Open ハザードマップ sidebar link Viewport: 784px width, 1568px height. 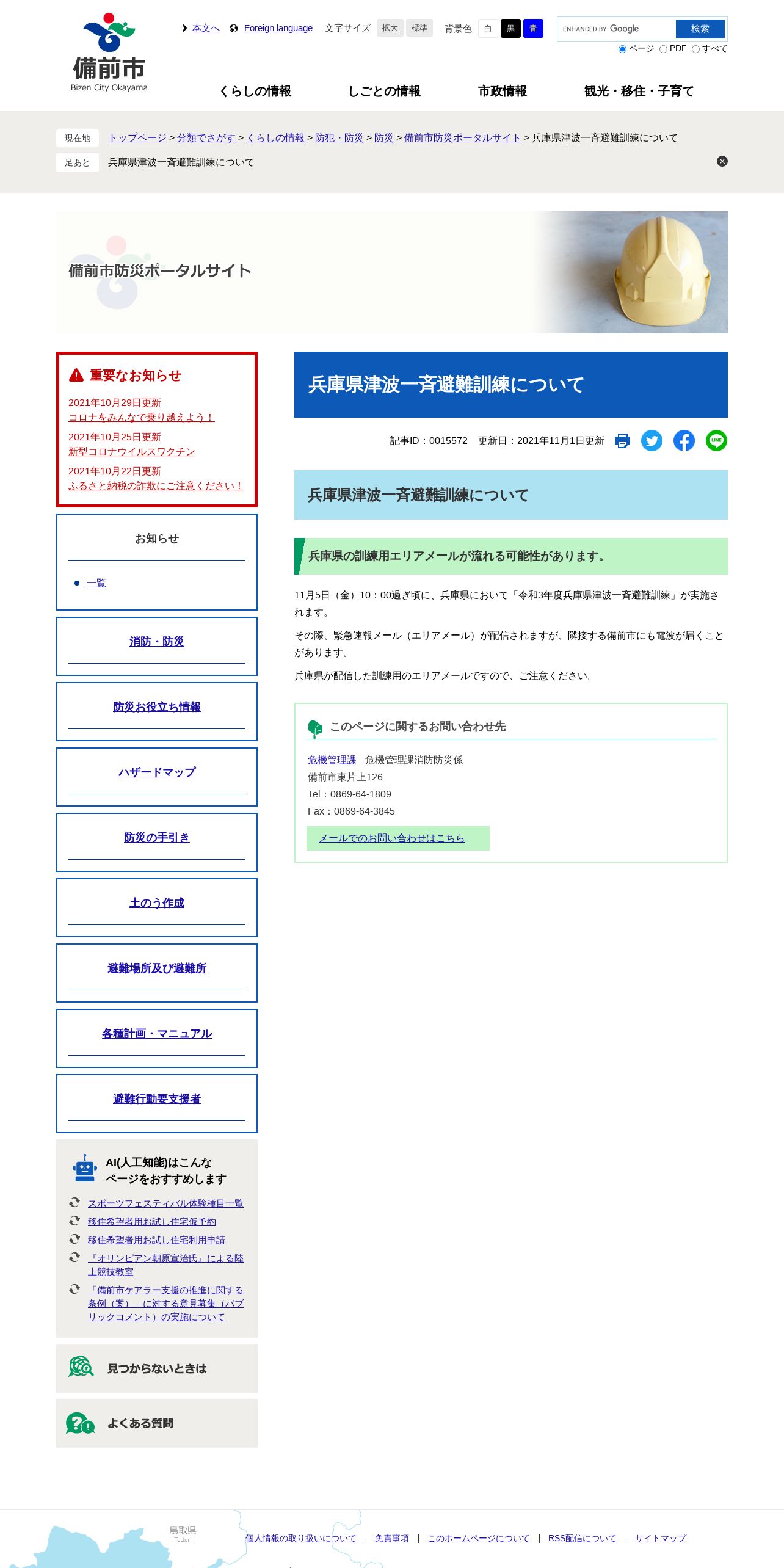tap(157, 772)
